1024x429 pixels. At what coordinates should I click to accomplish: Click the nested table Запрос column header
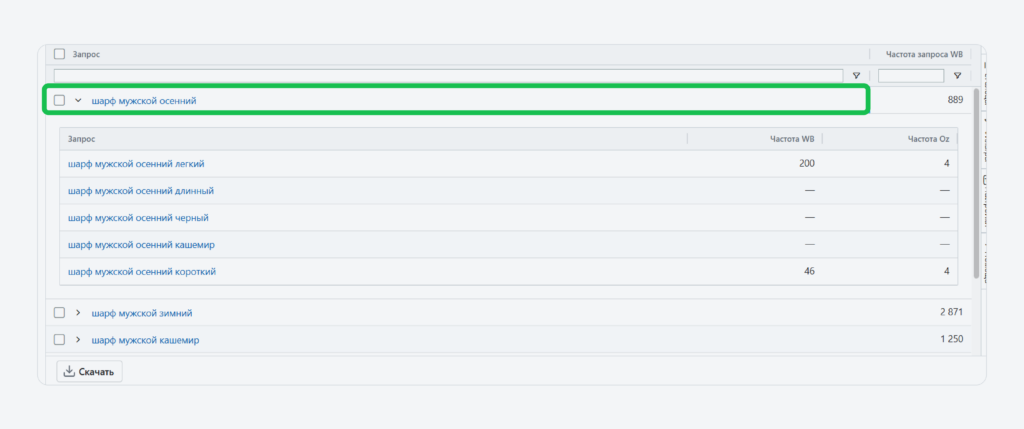point(84,139)
